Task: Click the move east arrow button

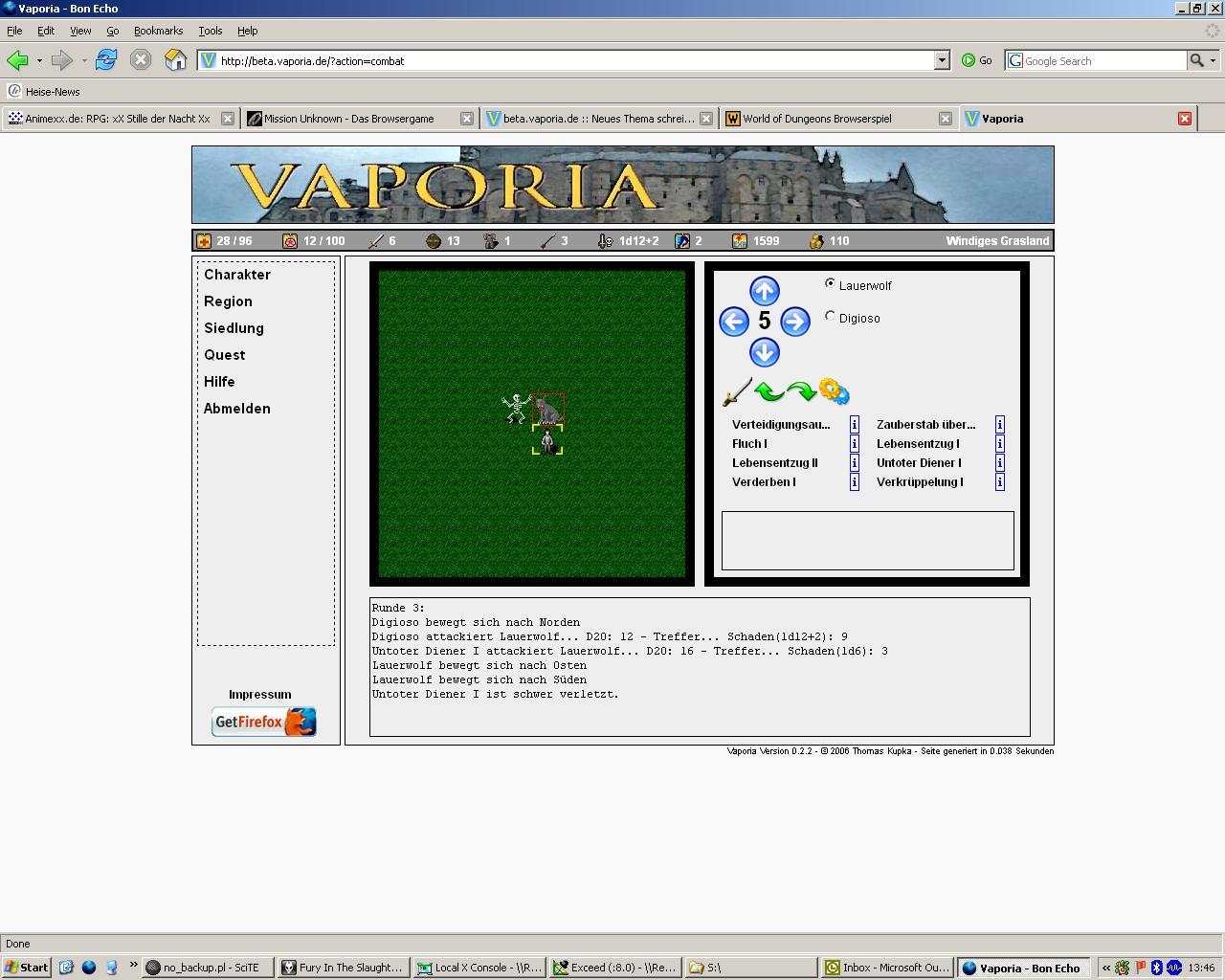Action: pyautogui.click(x=794, y=322)
